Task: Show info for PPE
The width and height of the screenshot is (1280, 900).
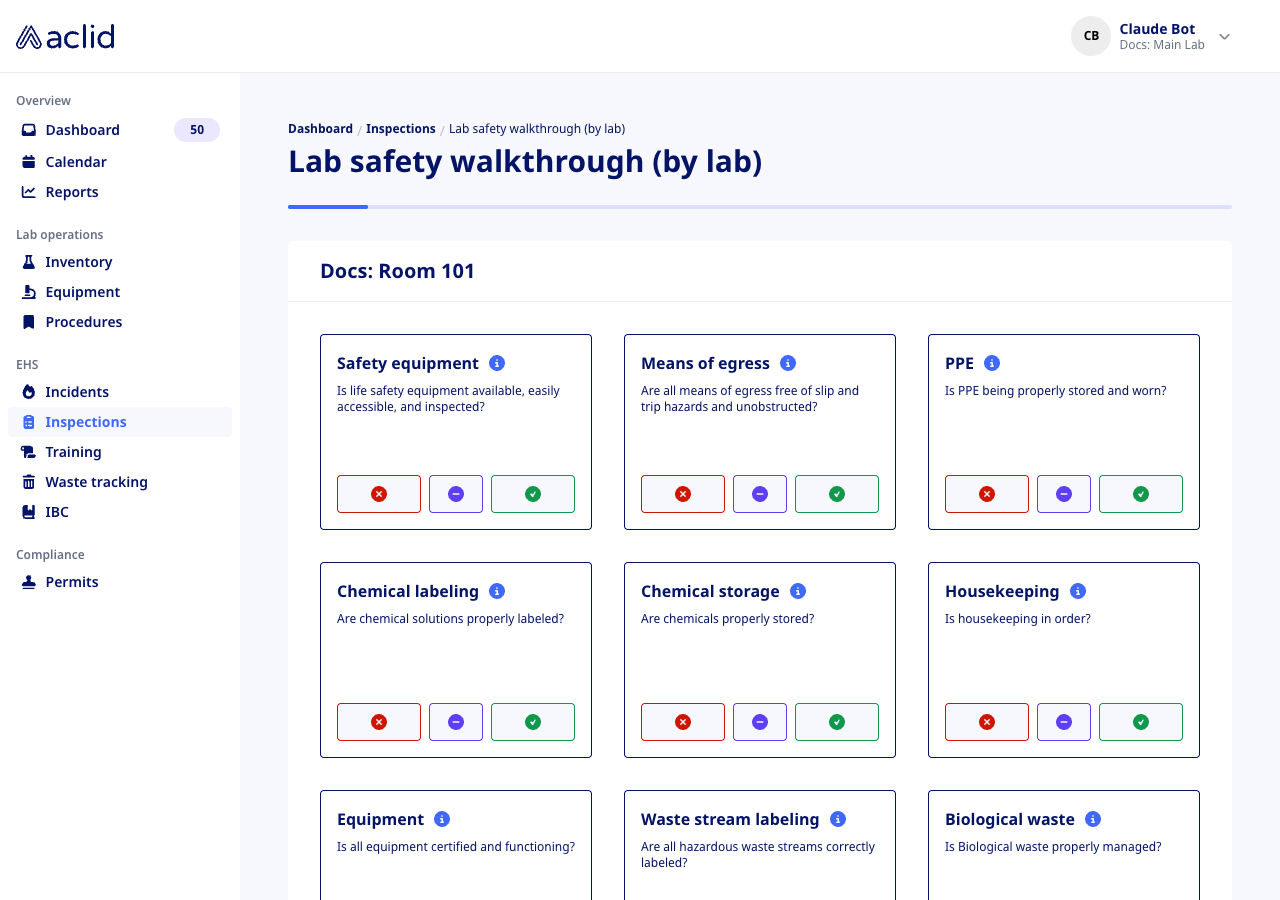Action: [992, 363]
